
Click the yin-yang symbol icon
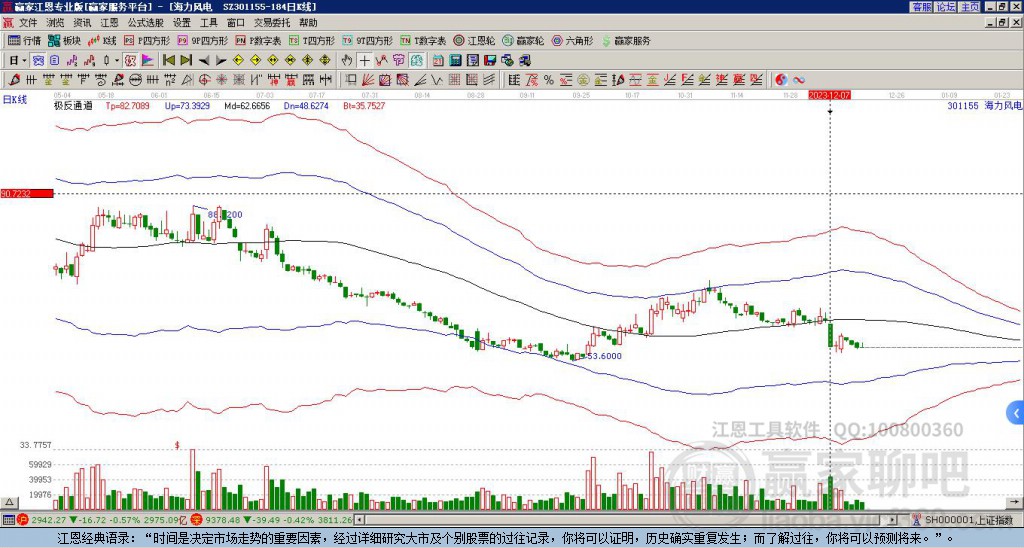point(781,80)
